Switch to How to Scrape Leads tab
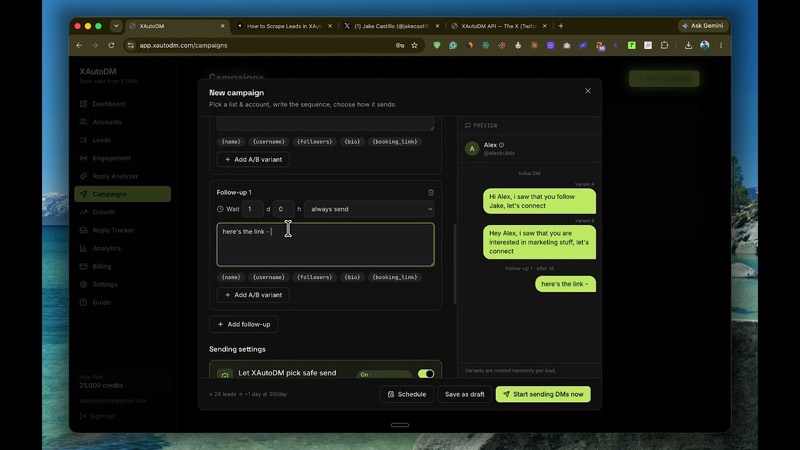This screenshot has width=800, height=450. point(284,26)
